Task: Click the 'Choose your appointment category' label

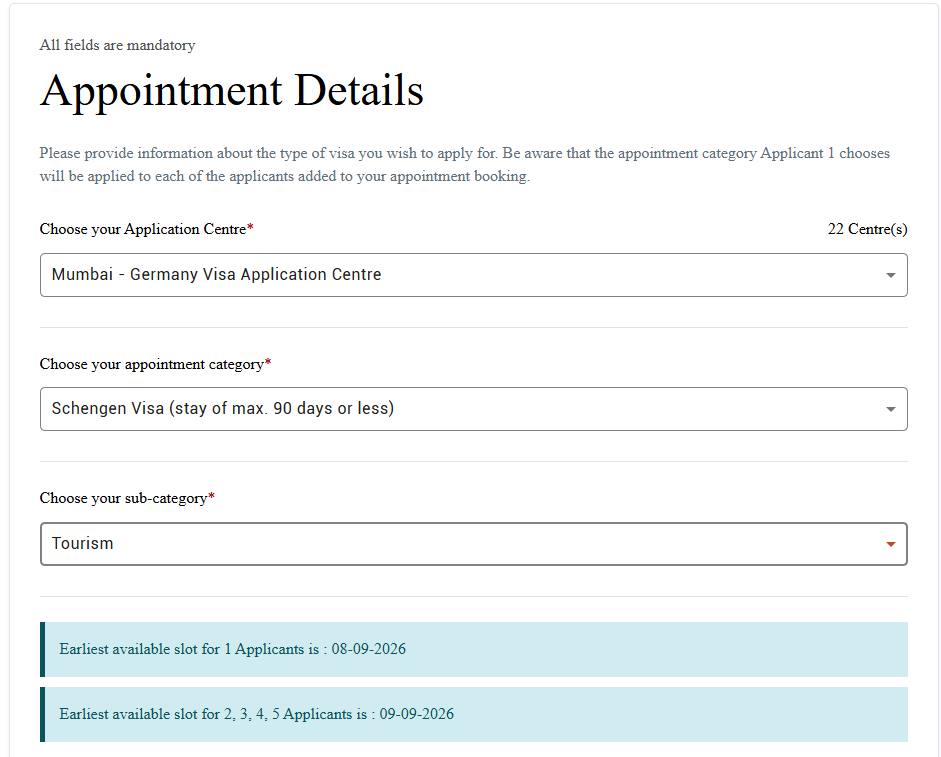Action: (152, 364)
